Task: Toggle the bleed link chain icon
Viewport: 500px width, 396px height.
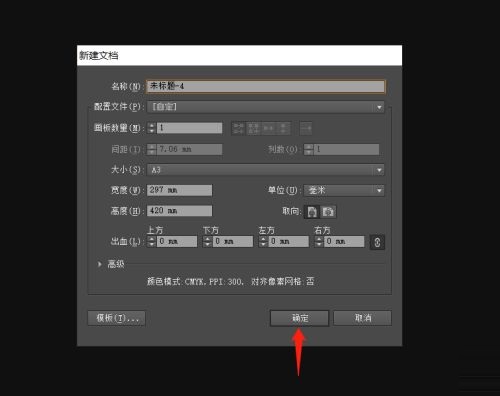Action: click(377, 242)
